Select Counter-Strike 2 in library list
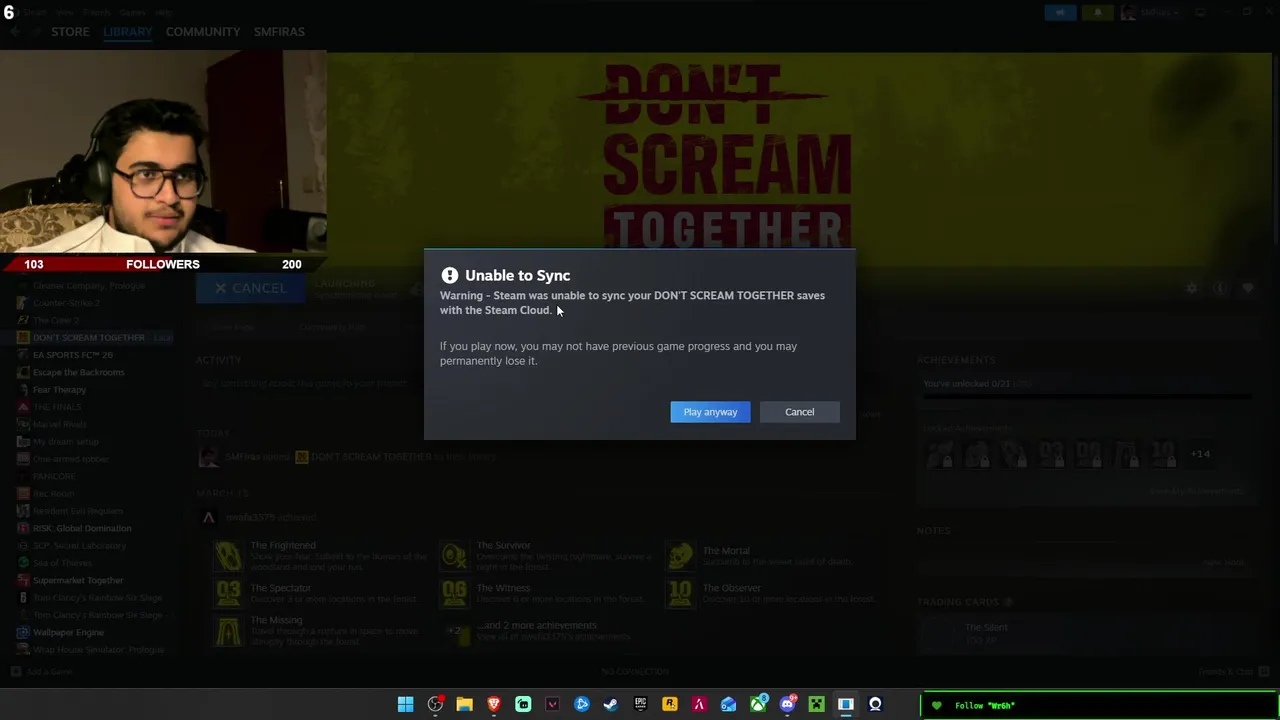This screenshot has height=720, width=1280. 66,303
